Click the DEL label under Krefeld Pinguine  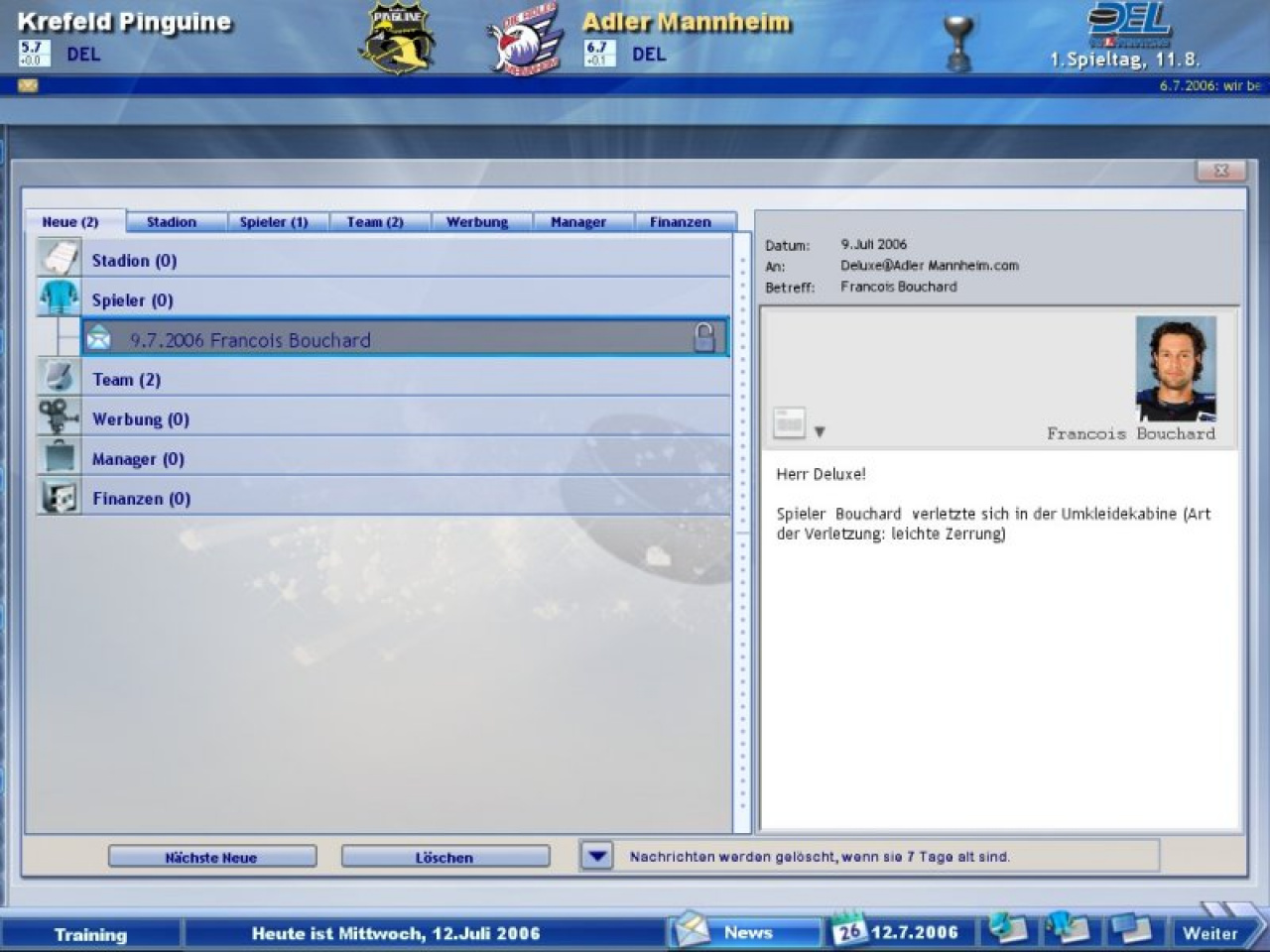(x=83, y=55)
